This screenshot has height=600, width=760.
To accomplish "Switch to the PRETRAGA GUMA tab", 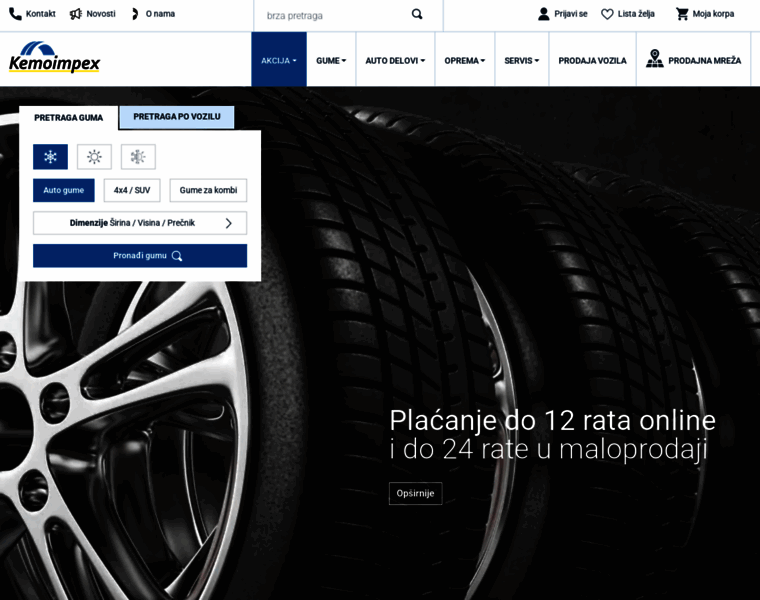I will (x=68, y=118).
